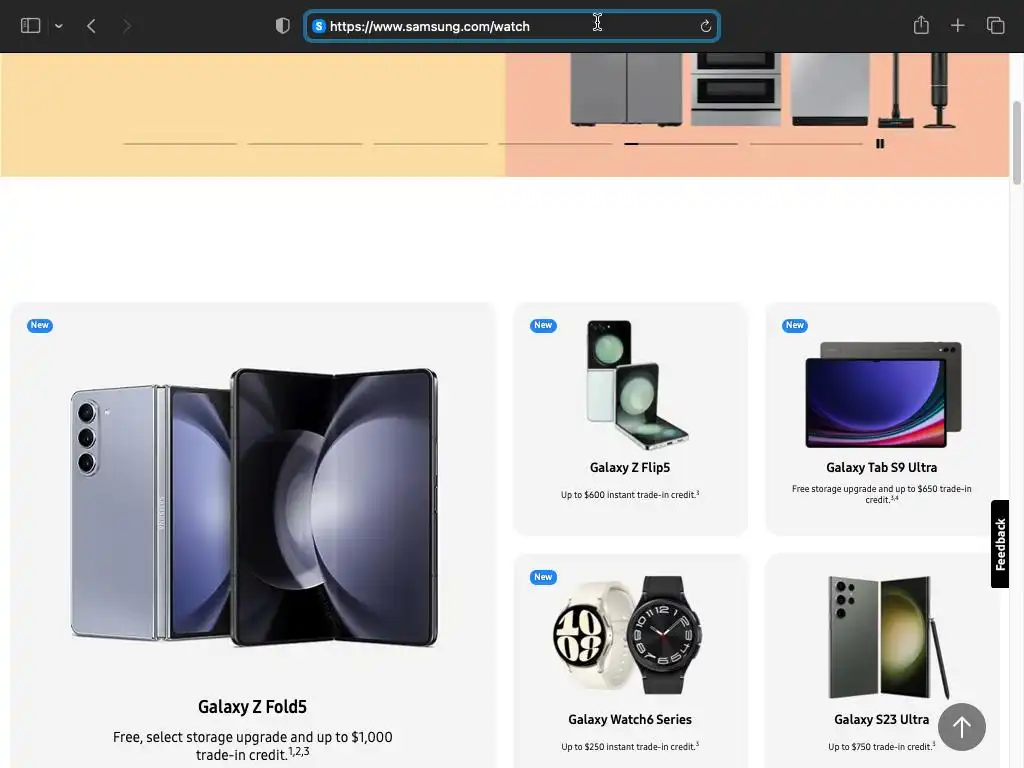Pause the banner carousel
Image resolution: width=1024 pixels, height=768 pixels.
click(x=880, y=144)
